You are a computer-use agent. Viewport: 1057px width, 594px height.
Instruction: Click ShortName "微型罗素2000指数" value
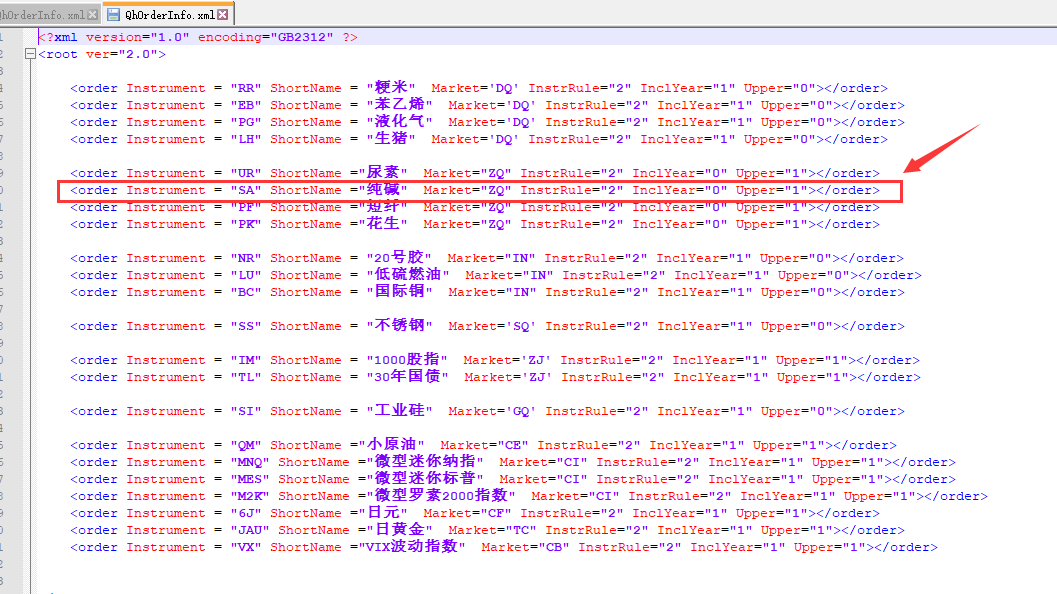[441, 496]
